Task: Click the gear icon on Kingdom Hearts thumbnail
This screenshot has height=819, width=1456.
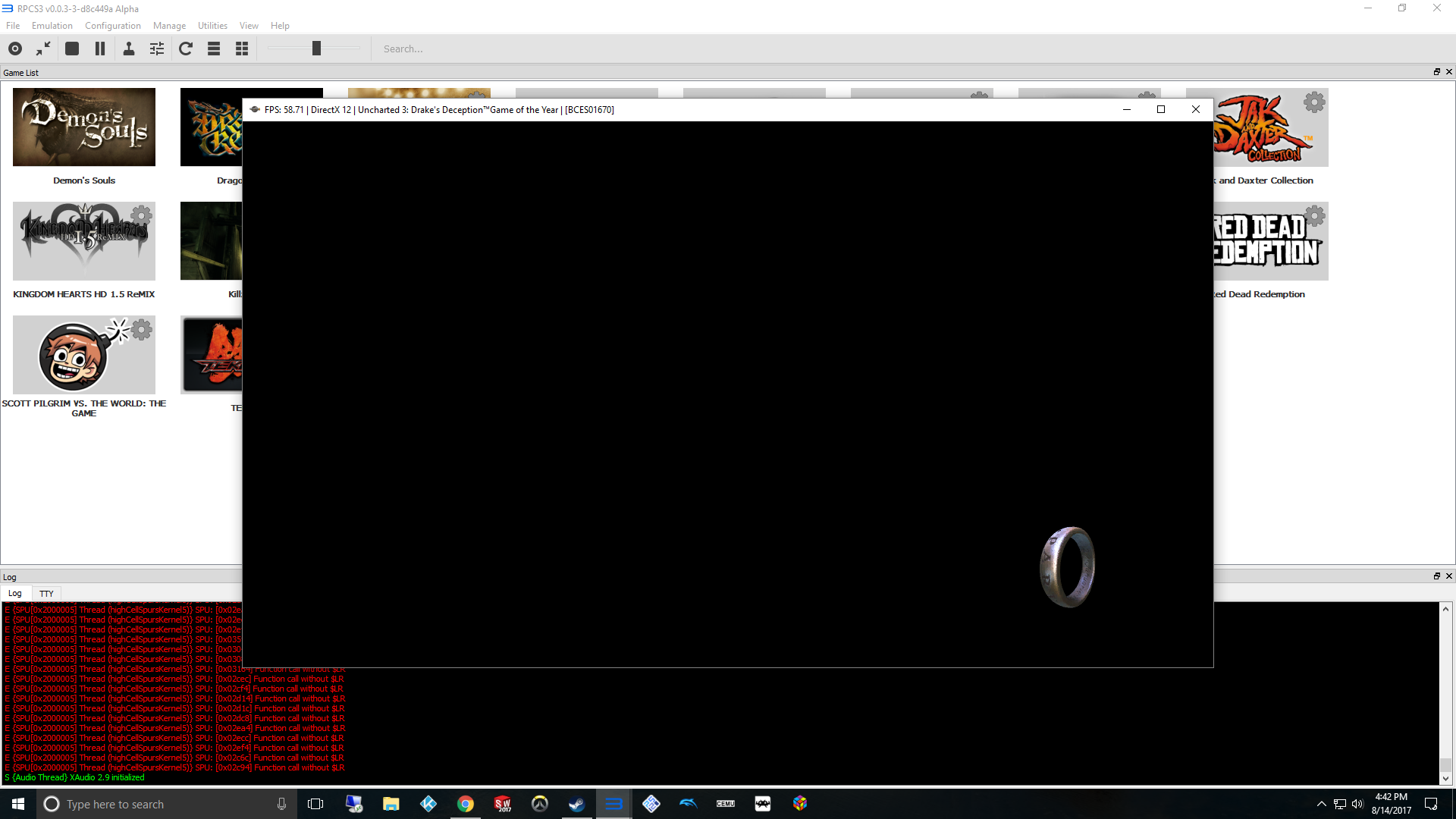Action: [x=142, y=215]
